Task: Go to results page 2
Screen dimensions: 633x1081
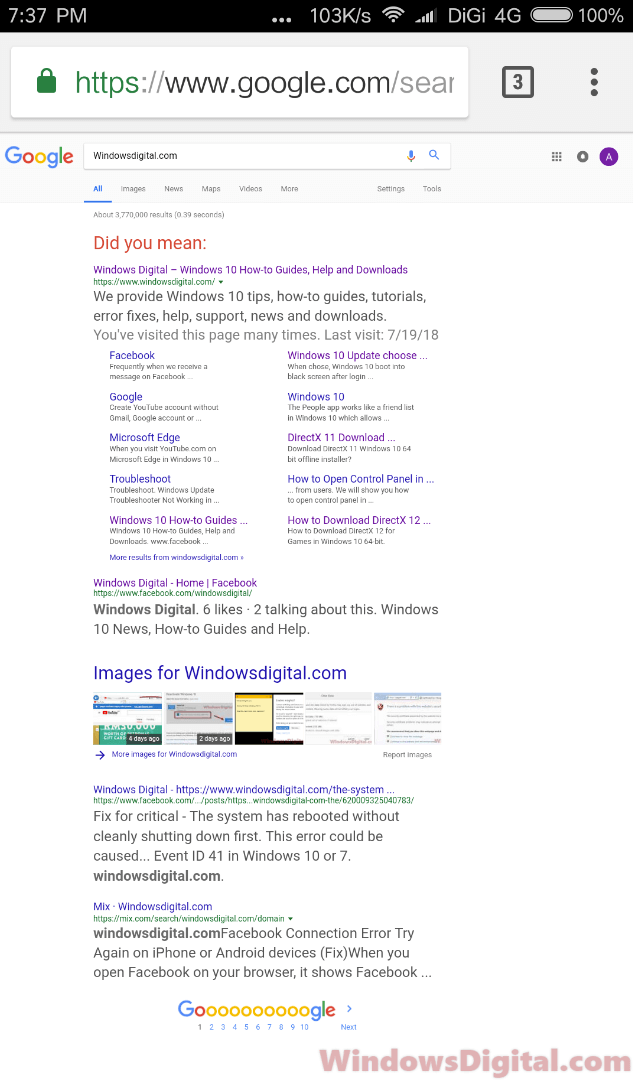Action: click(212, 1027)
